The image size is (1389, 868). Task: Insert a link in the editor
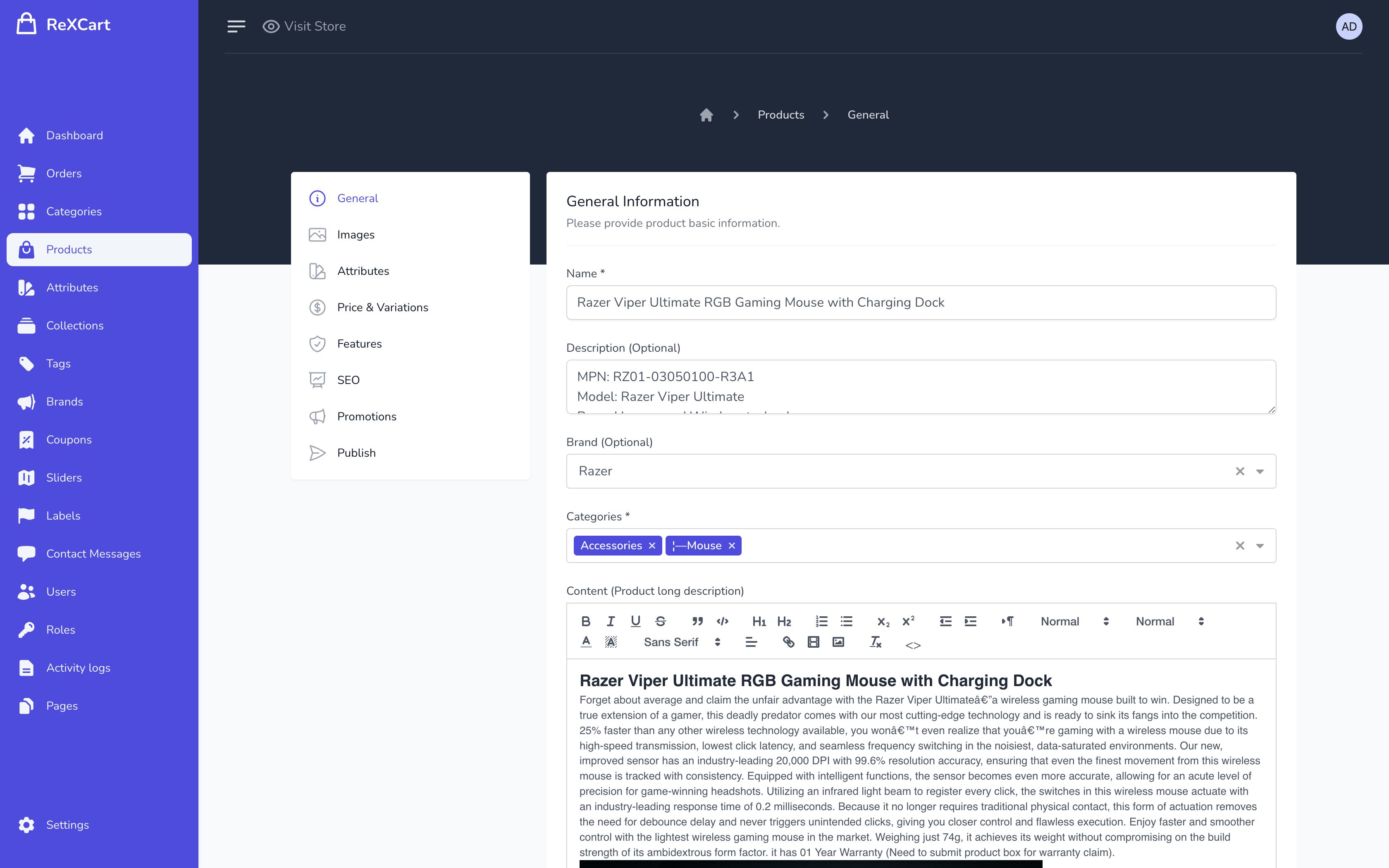pyautogui.click(x=789, y=642)
